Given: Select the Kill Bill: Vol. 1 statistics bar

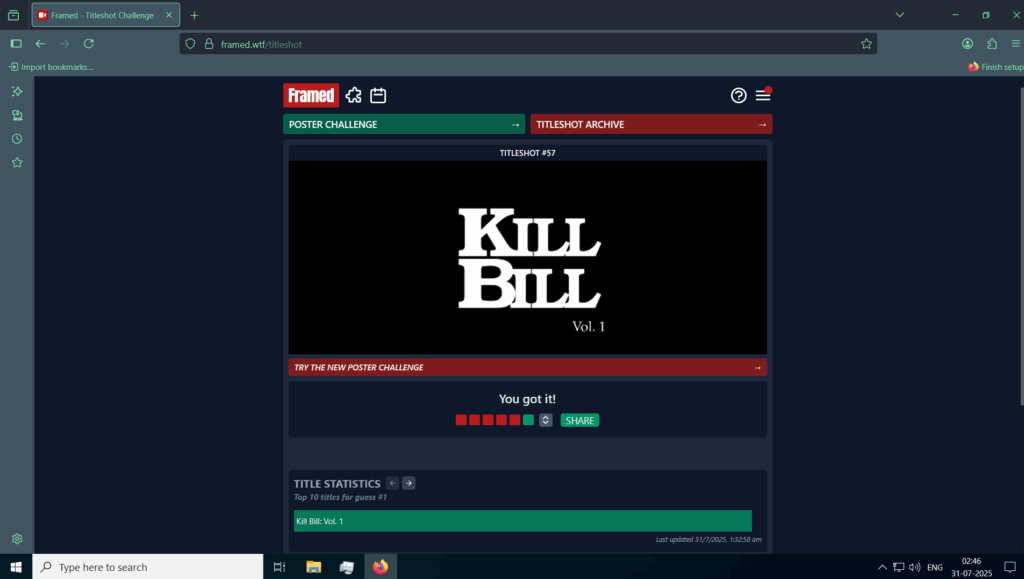Looking at the screenshot, I should 522,521.
